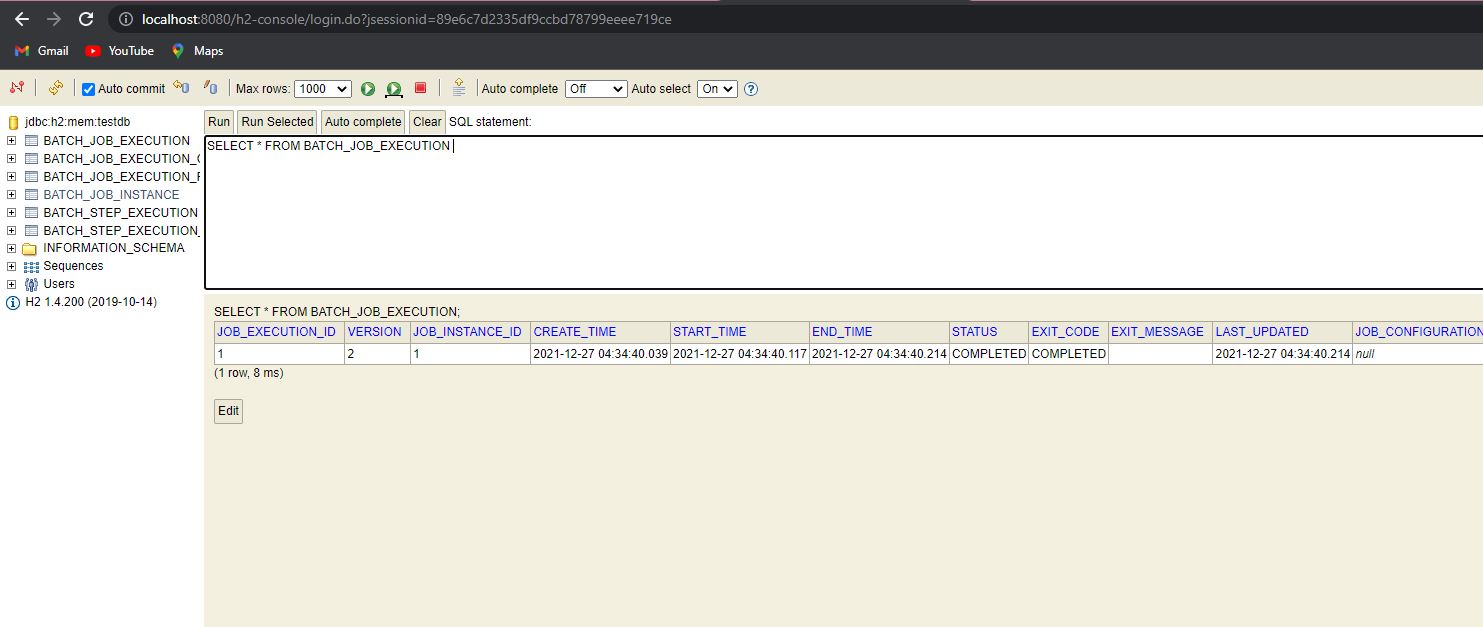Open the Auto select dropdown

coord(717,89)
